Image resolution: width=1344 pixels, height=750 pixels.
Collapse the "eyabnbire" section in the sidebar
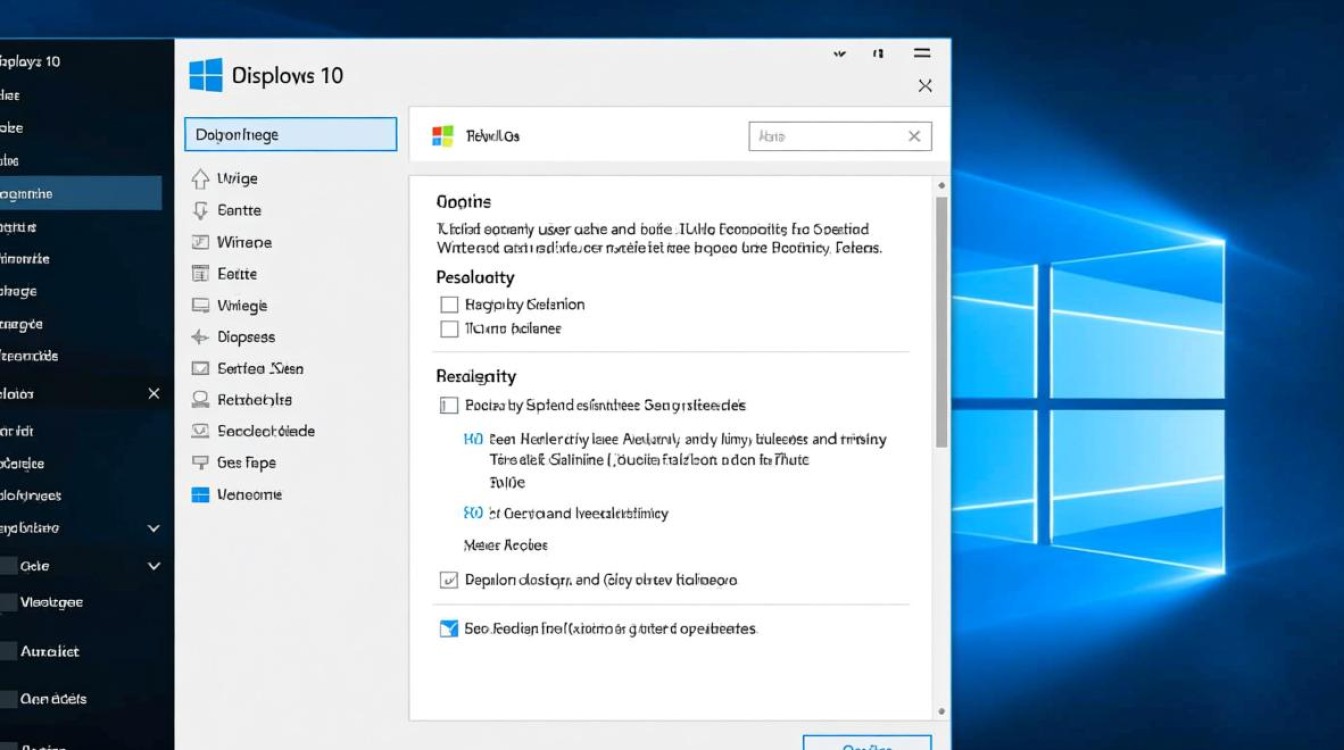coord(152,528)
